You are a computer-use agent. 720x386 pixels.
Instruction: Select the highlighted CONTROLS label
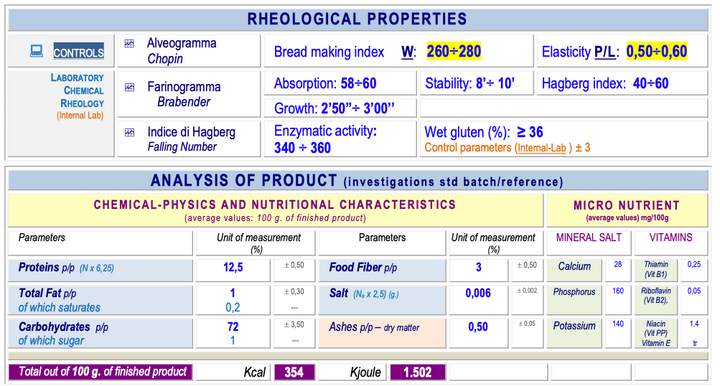click(x=79, y=51)
